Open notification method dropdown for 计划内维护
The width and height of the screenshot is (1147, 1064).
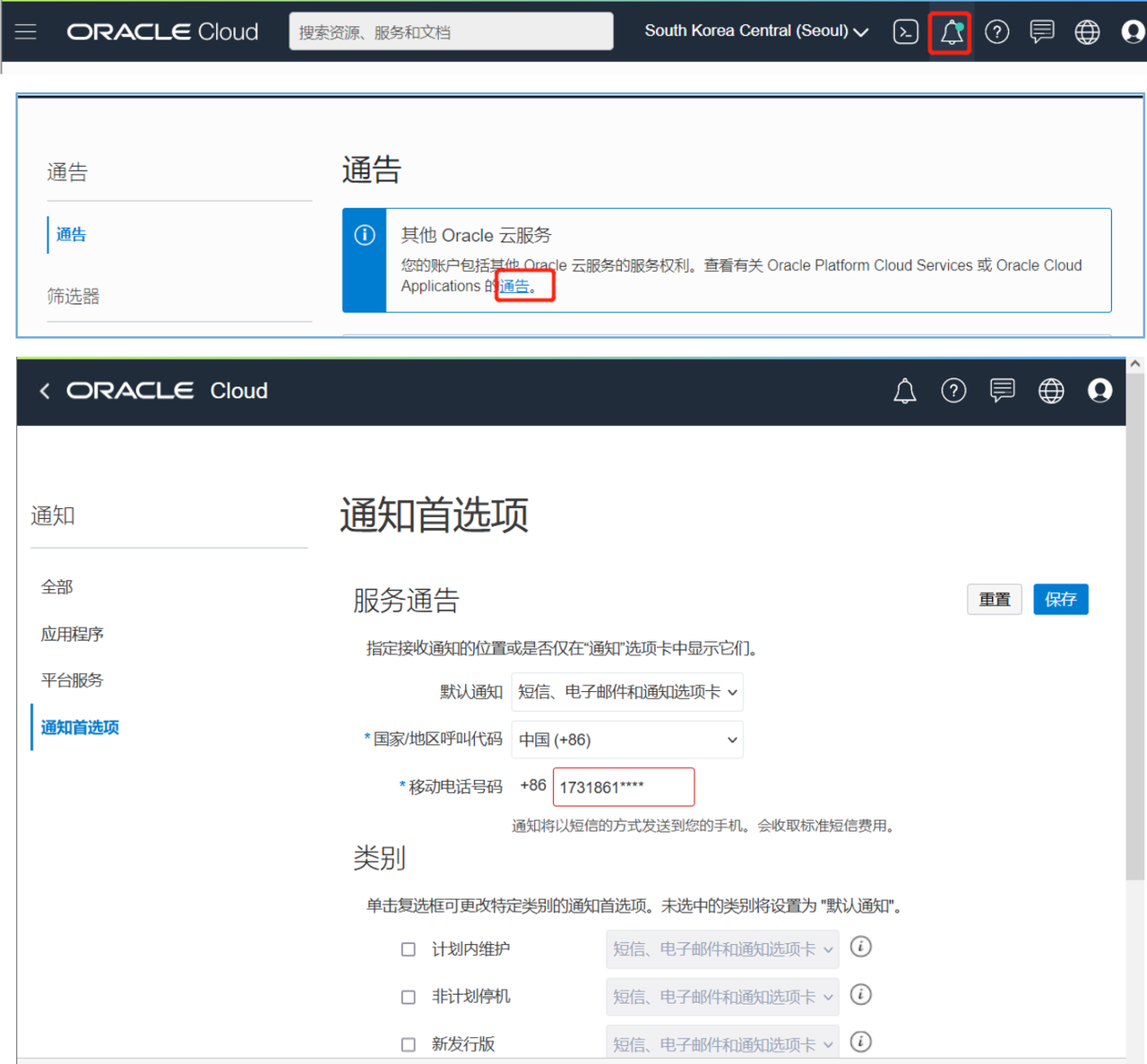[x=722, y=949]
